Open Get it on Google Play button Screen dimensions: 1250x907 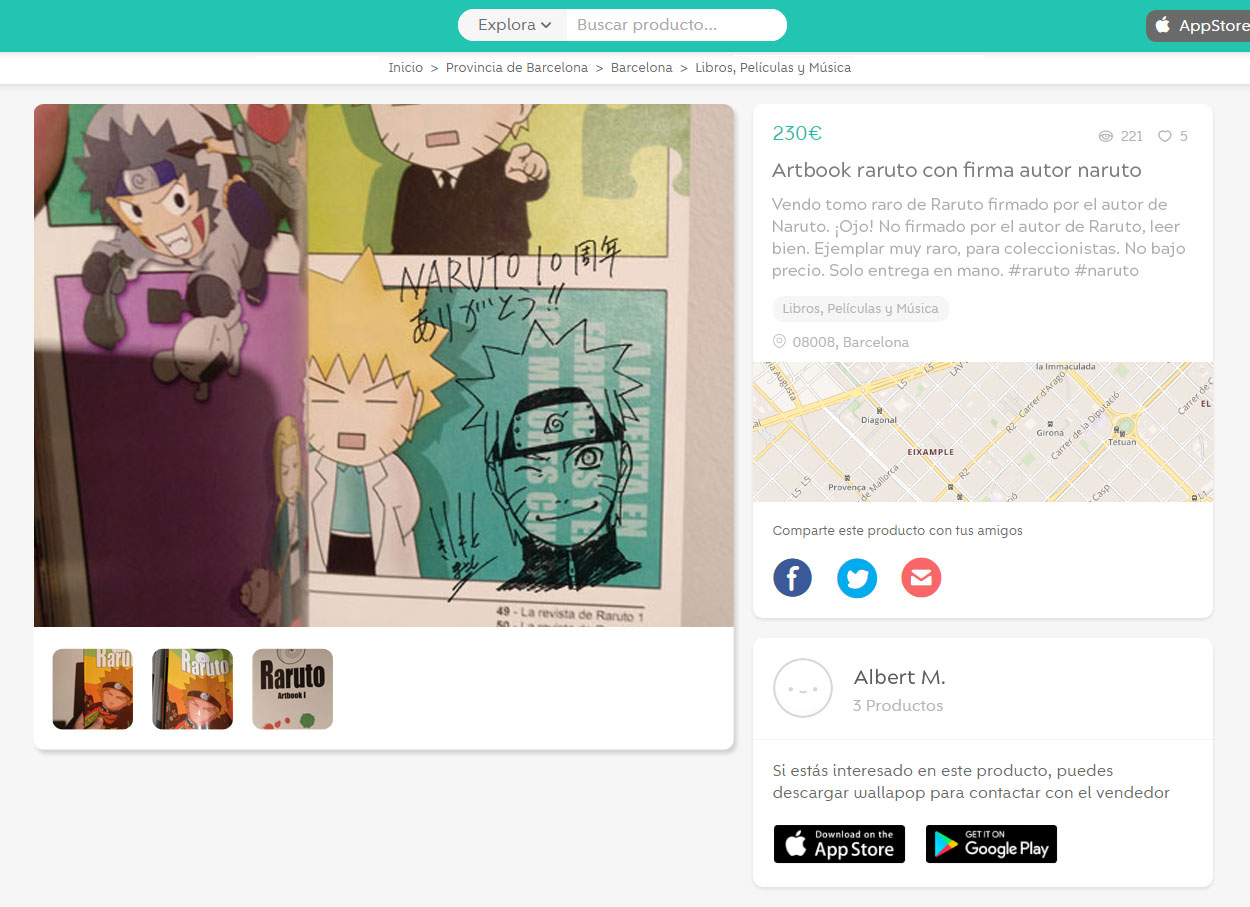(991, 844)
